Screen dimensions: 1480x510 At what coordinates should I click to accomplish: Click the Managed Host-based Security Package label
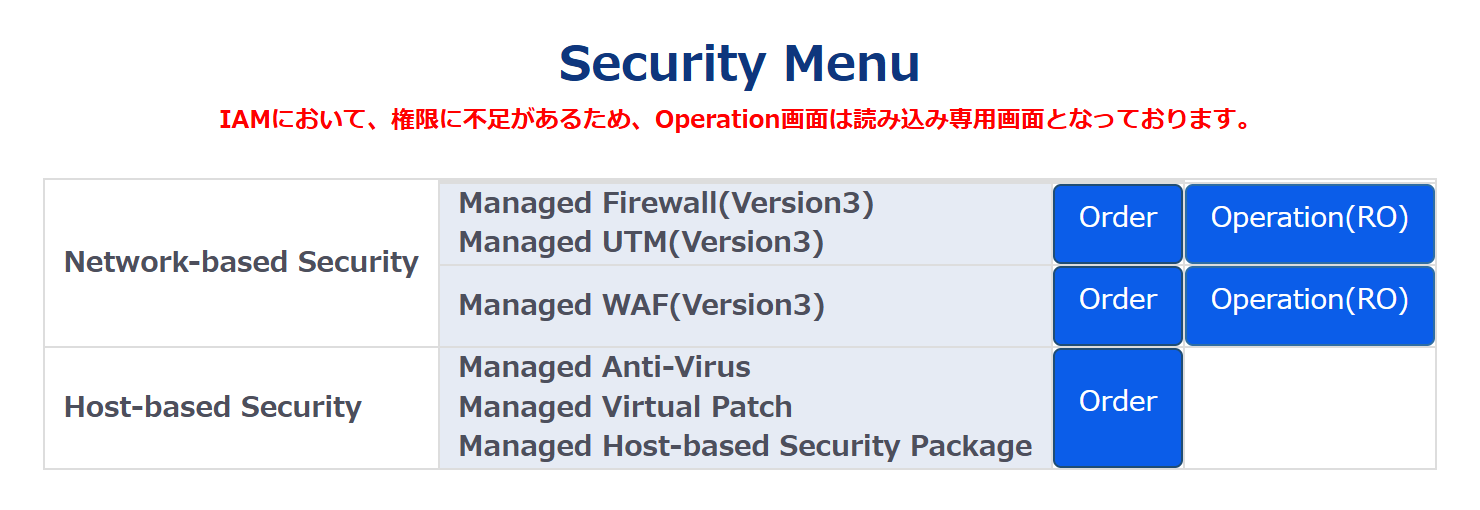[x=745, y=447]
